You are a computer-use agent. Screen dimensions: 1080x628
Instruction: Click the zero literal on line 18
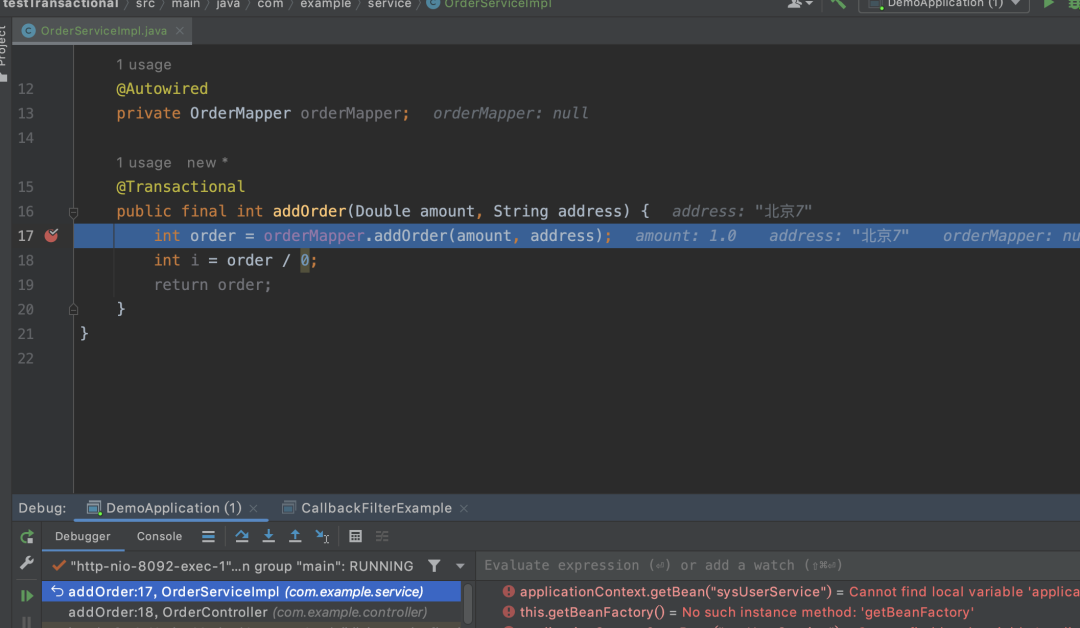click(304, 260)
